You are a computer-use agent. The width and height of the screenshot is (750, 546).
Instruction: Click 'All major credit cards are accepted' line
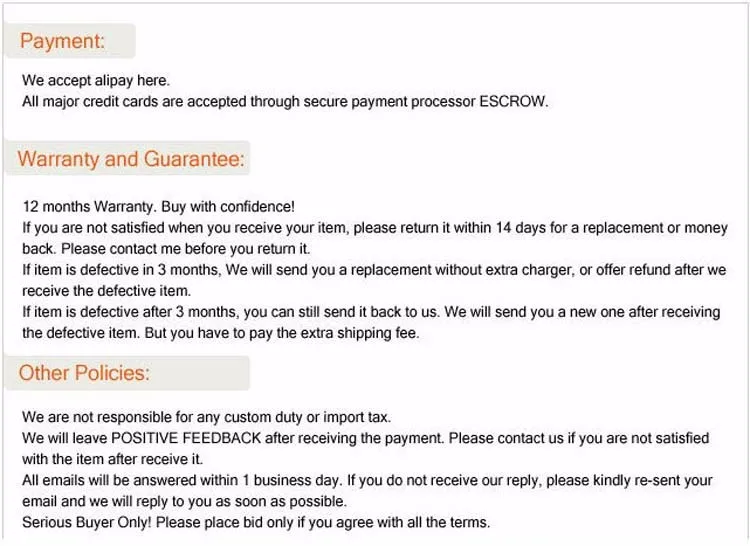pyautogui.click(x=285, y=101)
